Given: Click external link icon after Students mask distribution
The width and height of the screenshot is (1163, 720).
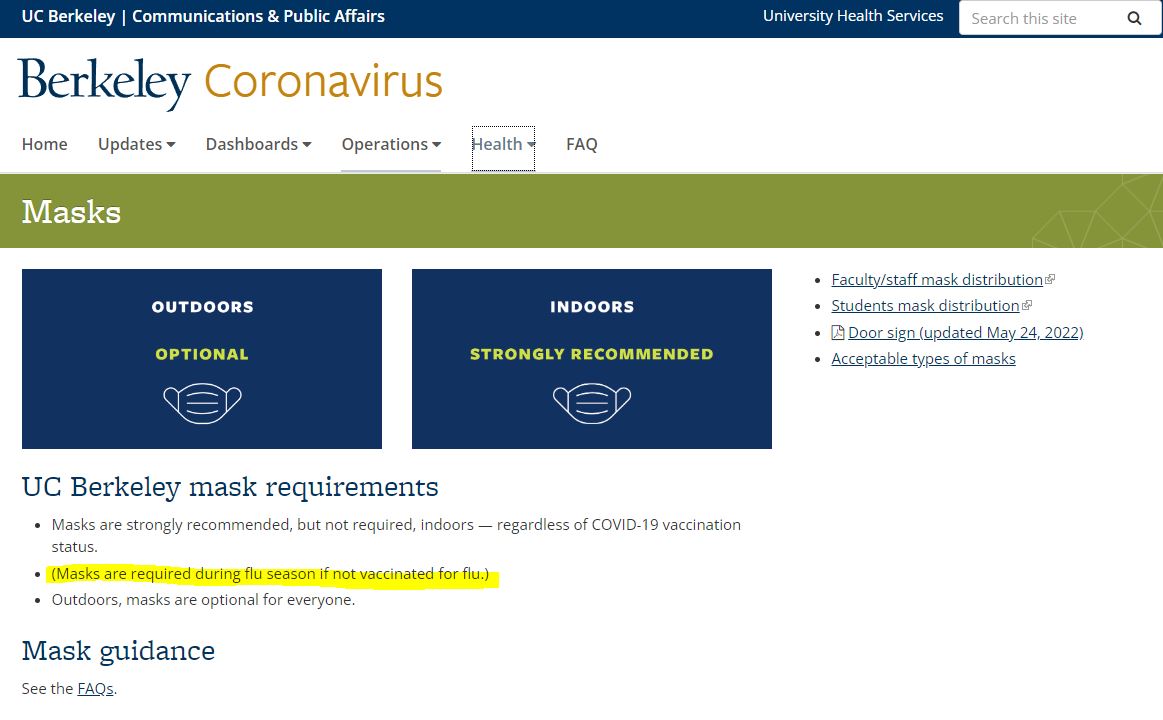Looking at the screenshot, I should coord(1027,305).
